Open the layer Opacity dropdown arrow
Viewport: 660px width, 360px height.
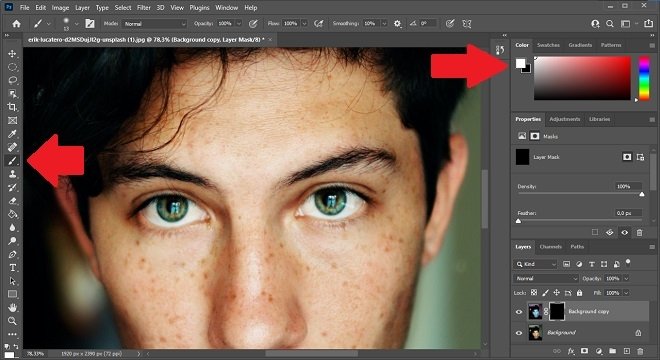(x=626, y=278)
